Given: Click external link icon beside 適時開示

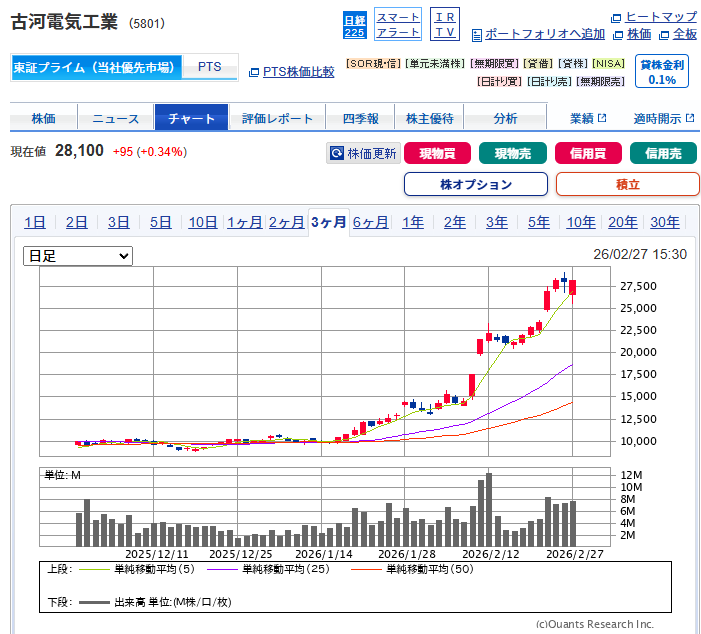Looking at the screenshot, I should pyautogui.click(x=690, y=118).
